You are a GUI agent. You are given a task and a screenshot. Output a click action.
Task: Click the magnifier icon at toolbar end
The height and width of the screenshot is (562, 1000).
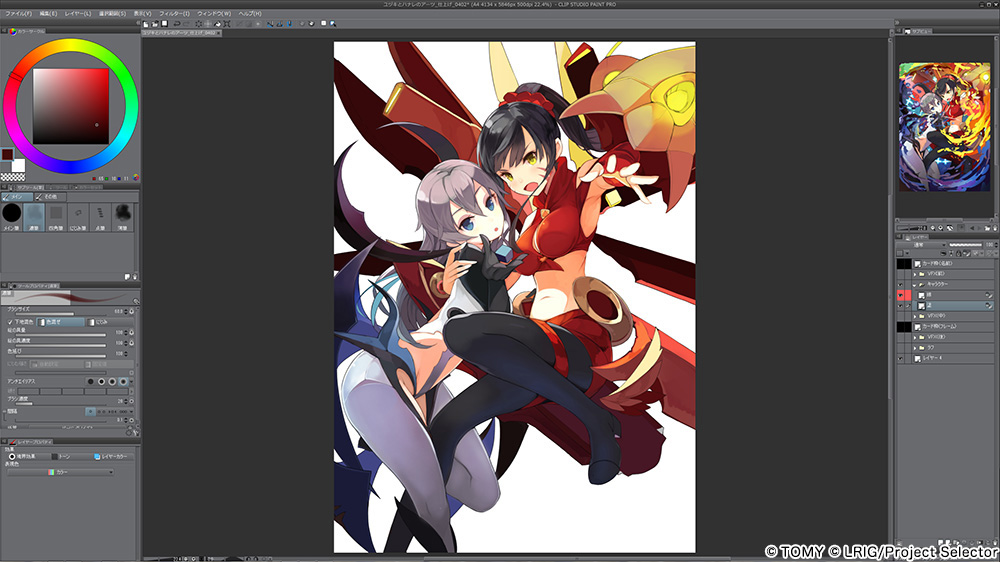(333, 24)
